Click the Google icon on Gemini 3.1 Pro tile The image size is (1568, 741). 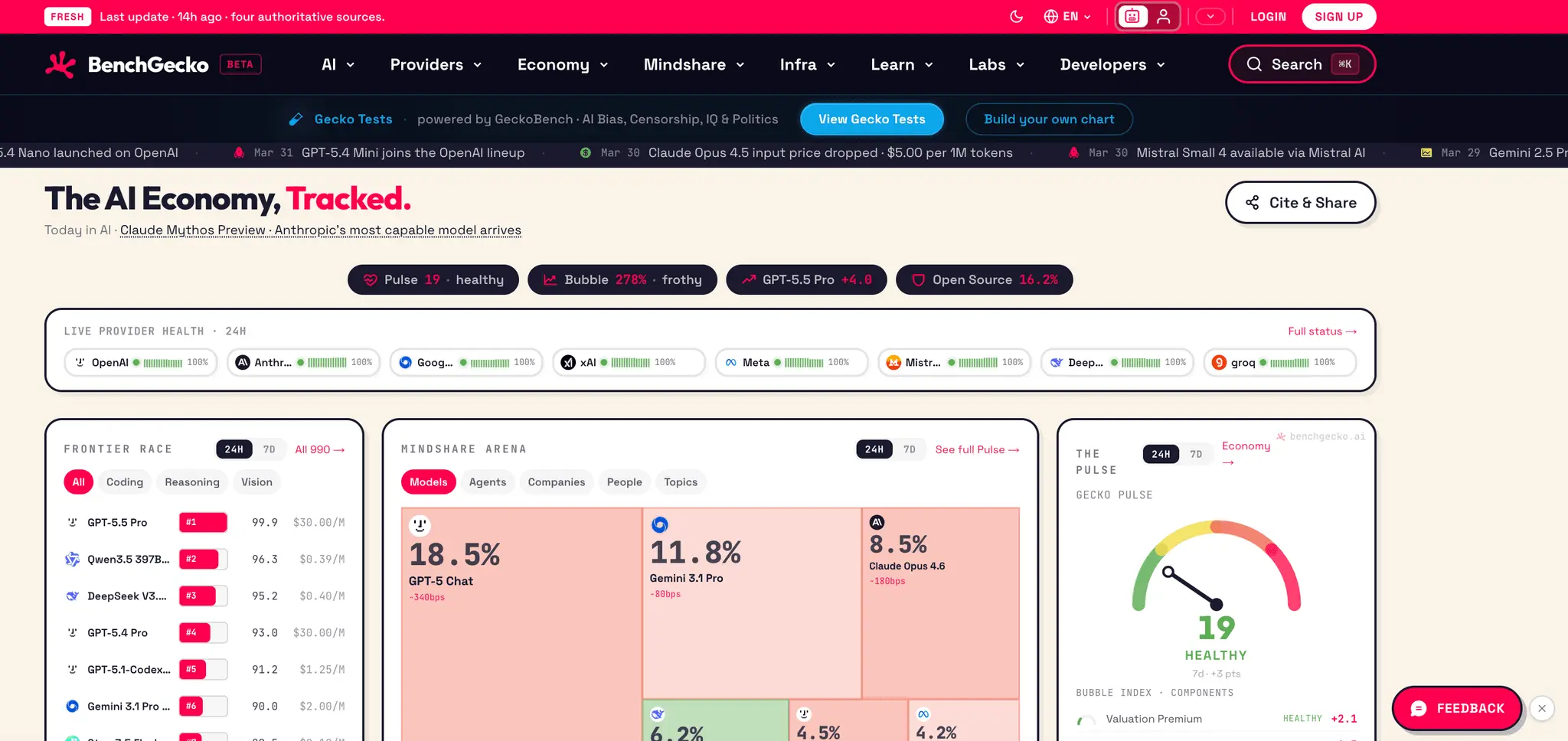point(659,524)
